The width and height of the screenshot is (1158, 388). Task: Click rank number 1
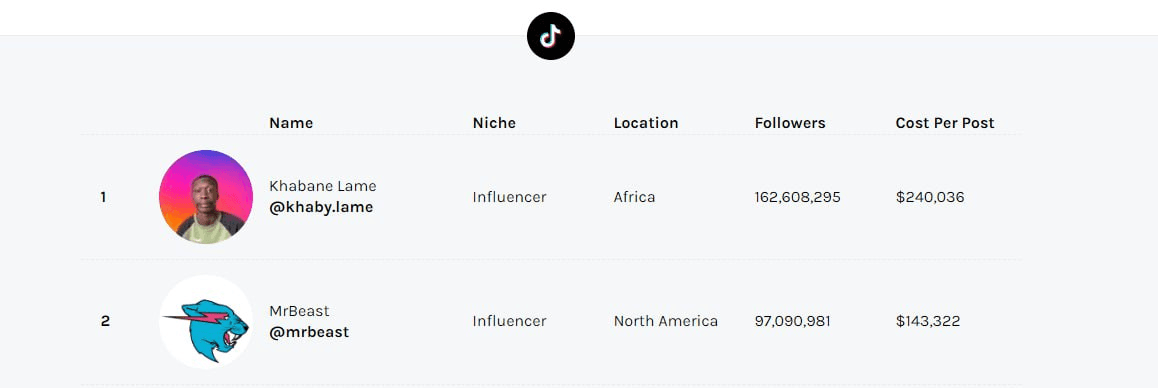click(x=103, y=197)
